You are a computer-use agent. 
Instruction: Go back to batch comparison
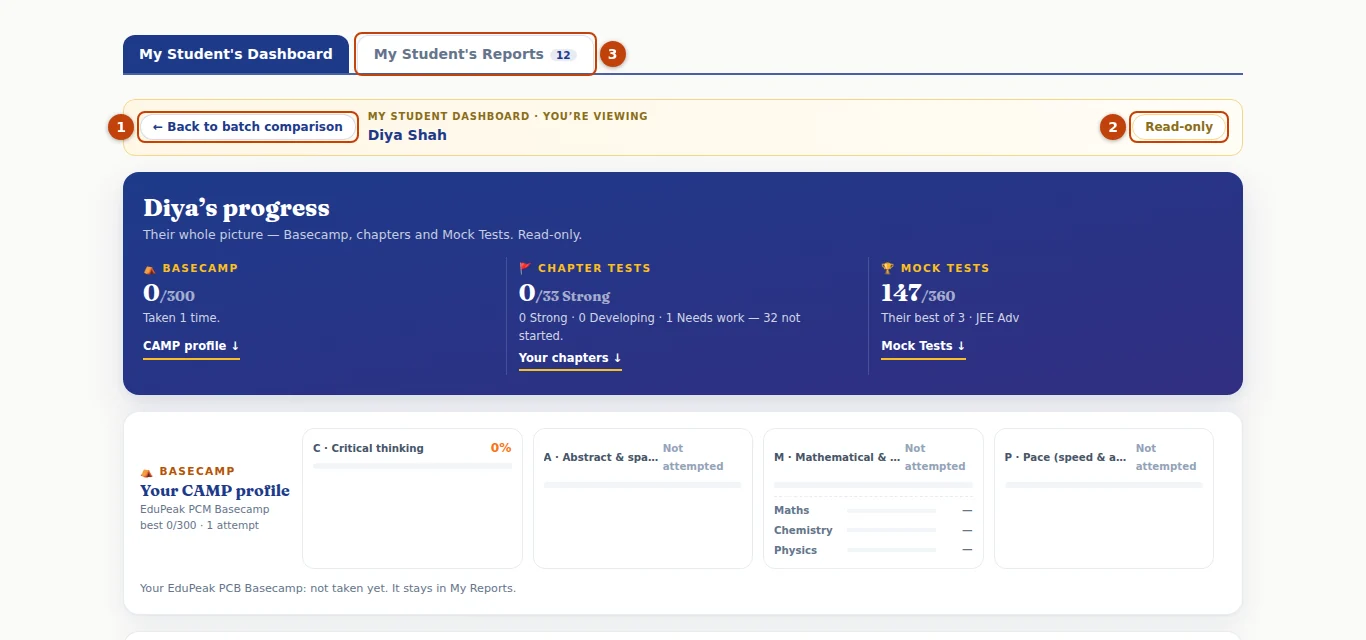[247, 127]
